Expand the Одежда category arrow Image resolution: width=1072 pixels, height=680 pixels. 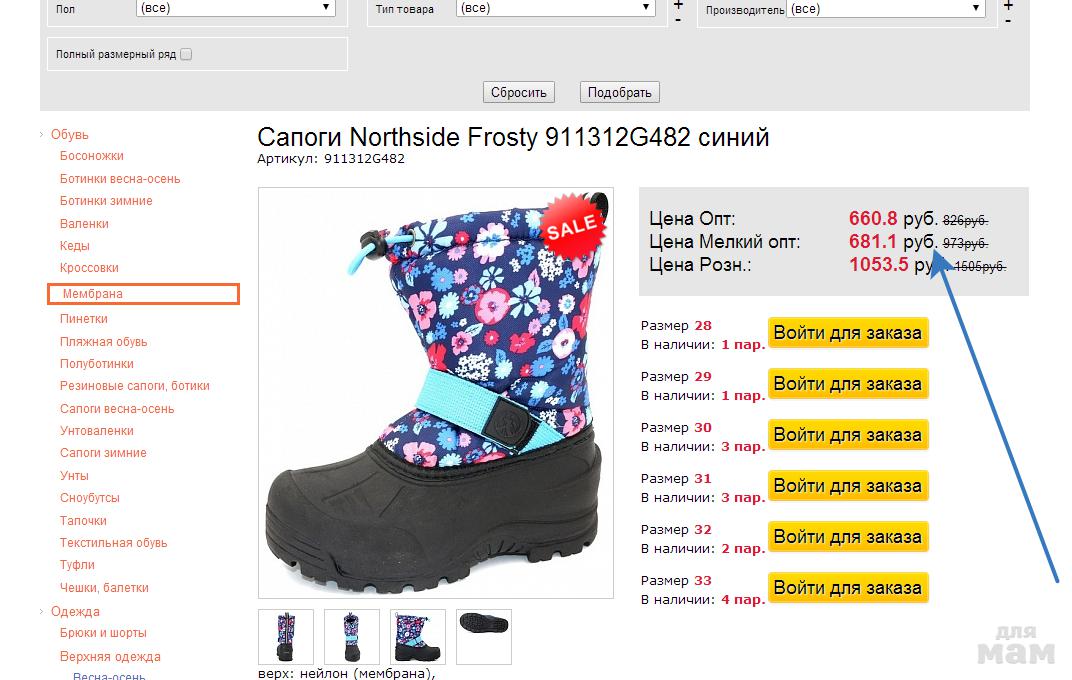tap(42, 612)
